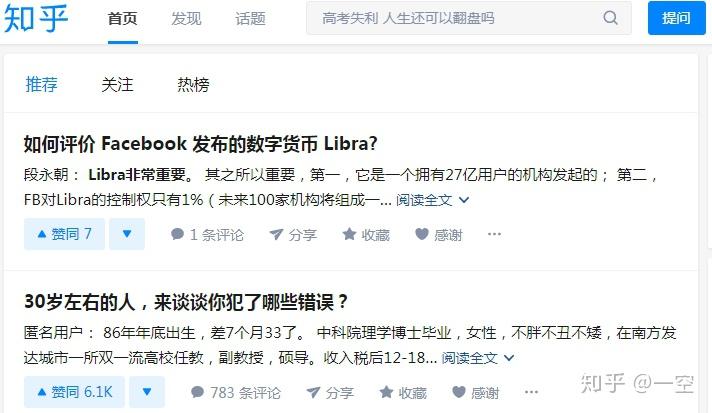The width and height of the screenshot is (712, 413).
Task: Click the Zhihu logo
Action: (36, 18)
